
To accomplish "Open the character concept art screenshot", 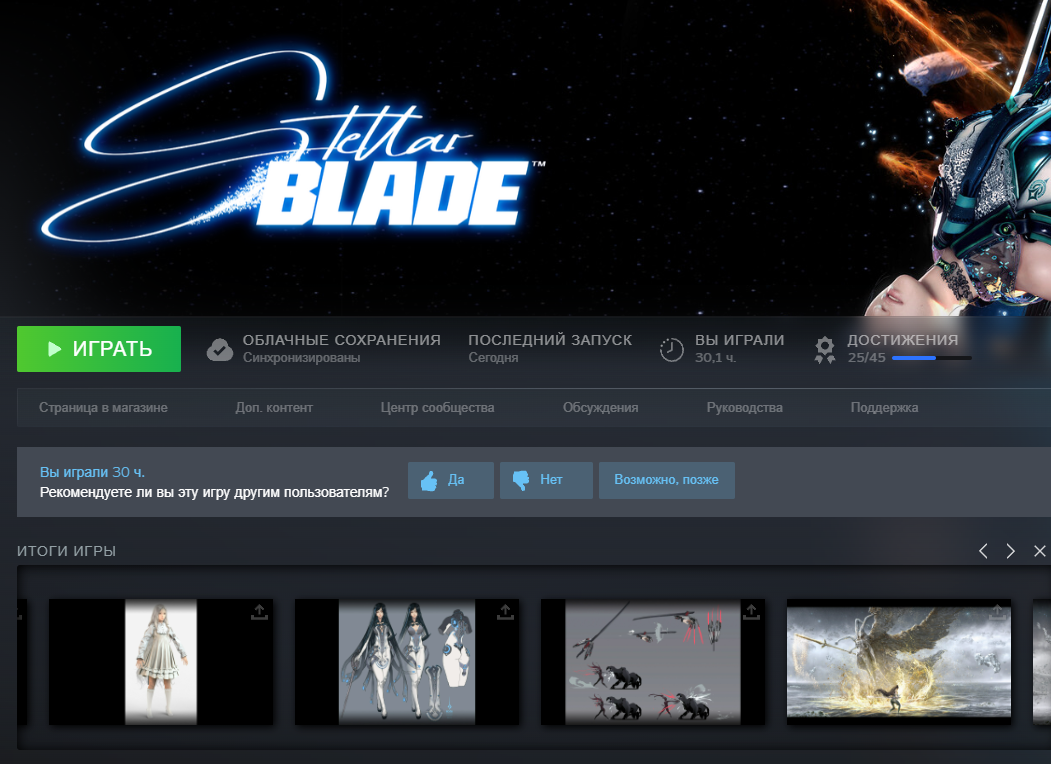I will tap(407, 661).
